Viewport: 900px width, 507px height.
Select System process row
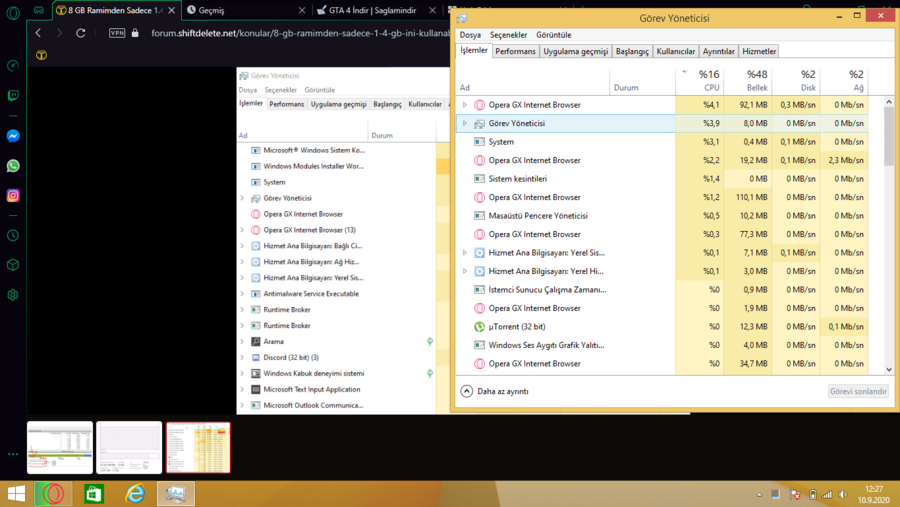(x=662, y=142)
